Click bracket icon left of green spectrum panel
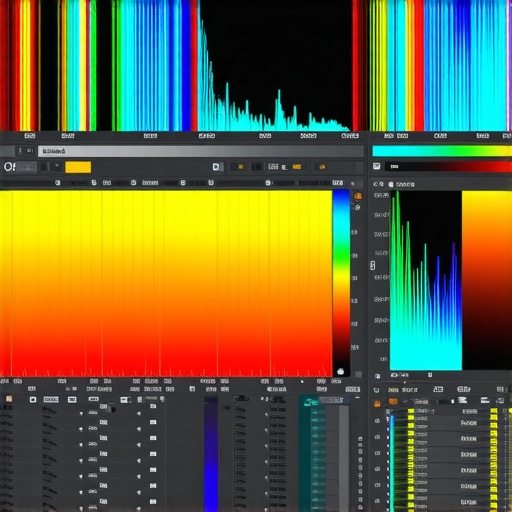The width and height of the screenshot is (512, 512). [373, 265]
